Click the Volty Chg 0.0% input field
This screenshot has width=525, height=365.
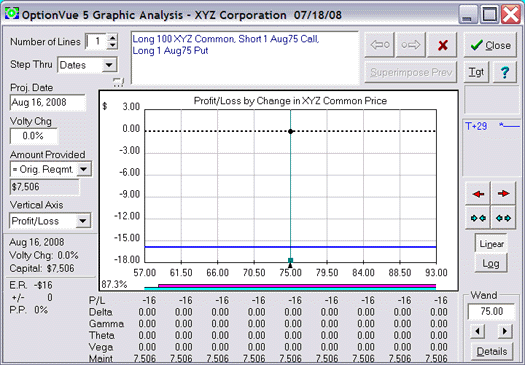[34, 136]
